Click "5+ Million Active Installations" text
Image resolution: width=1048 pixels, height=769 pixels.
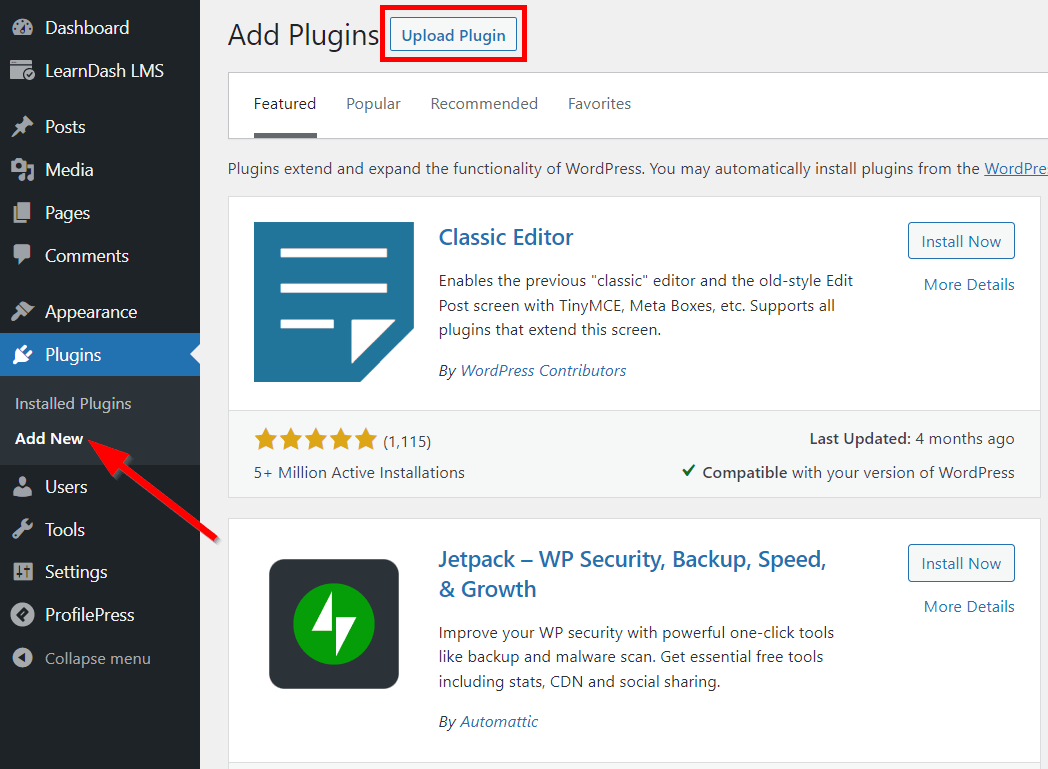pyautogui.click(x=359, y=472)
